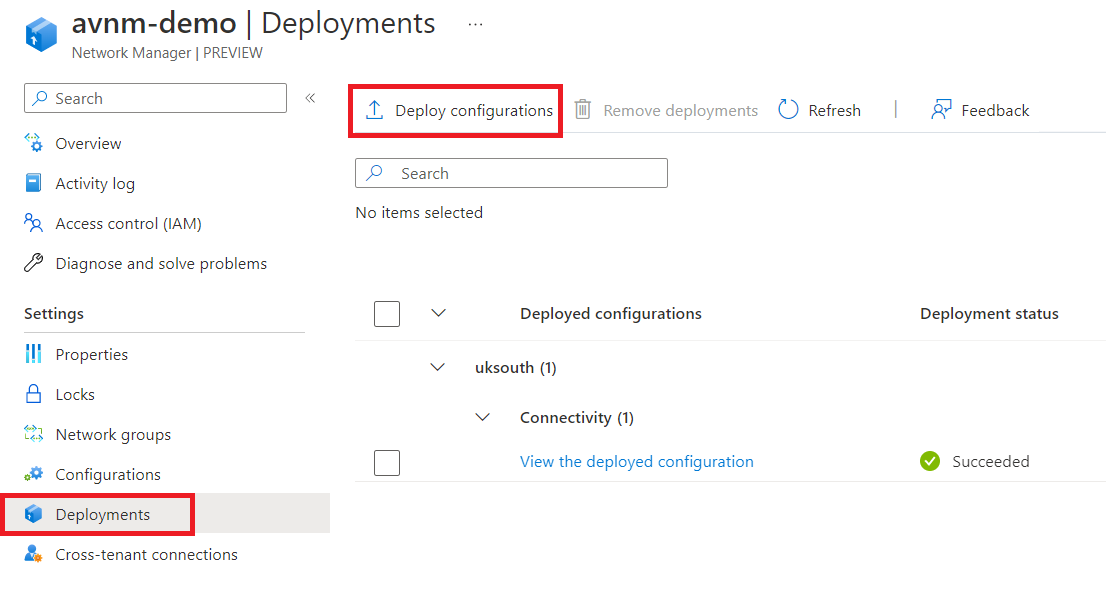Click the Remove deployments label
This screenshot has width=1106, height=591.
(681, 111)
